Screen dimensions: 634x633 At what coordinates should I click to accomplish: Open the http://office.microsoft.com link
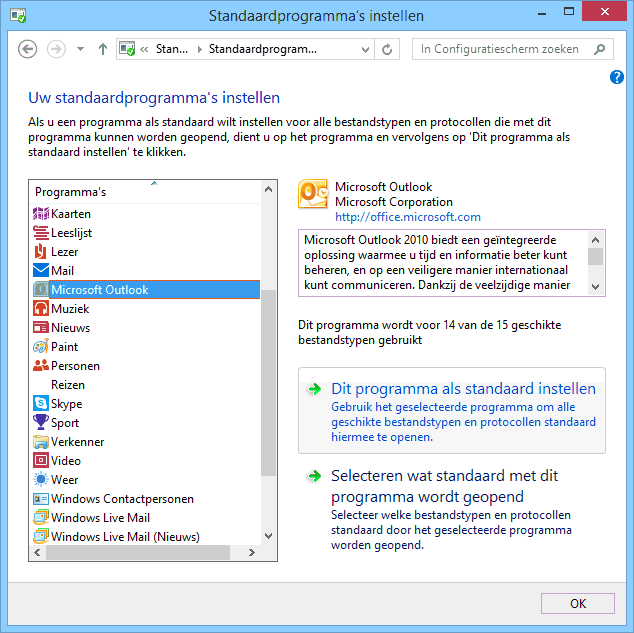[408, 217]
